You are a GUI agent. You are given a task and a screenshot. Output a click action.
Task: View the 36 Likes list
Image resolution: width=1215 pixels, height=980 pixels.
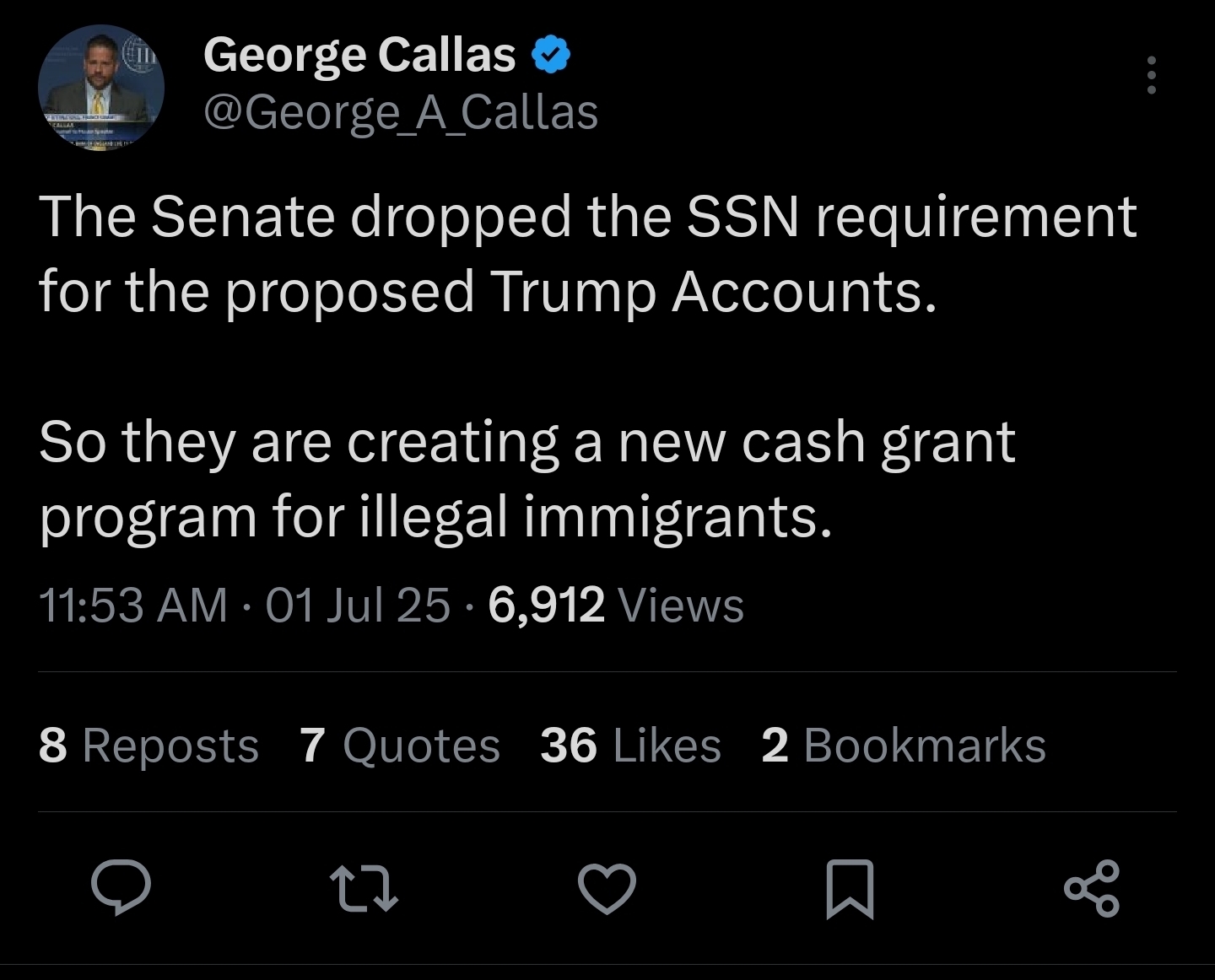click(630, 746)
